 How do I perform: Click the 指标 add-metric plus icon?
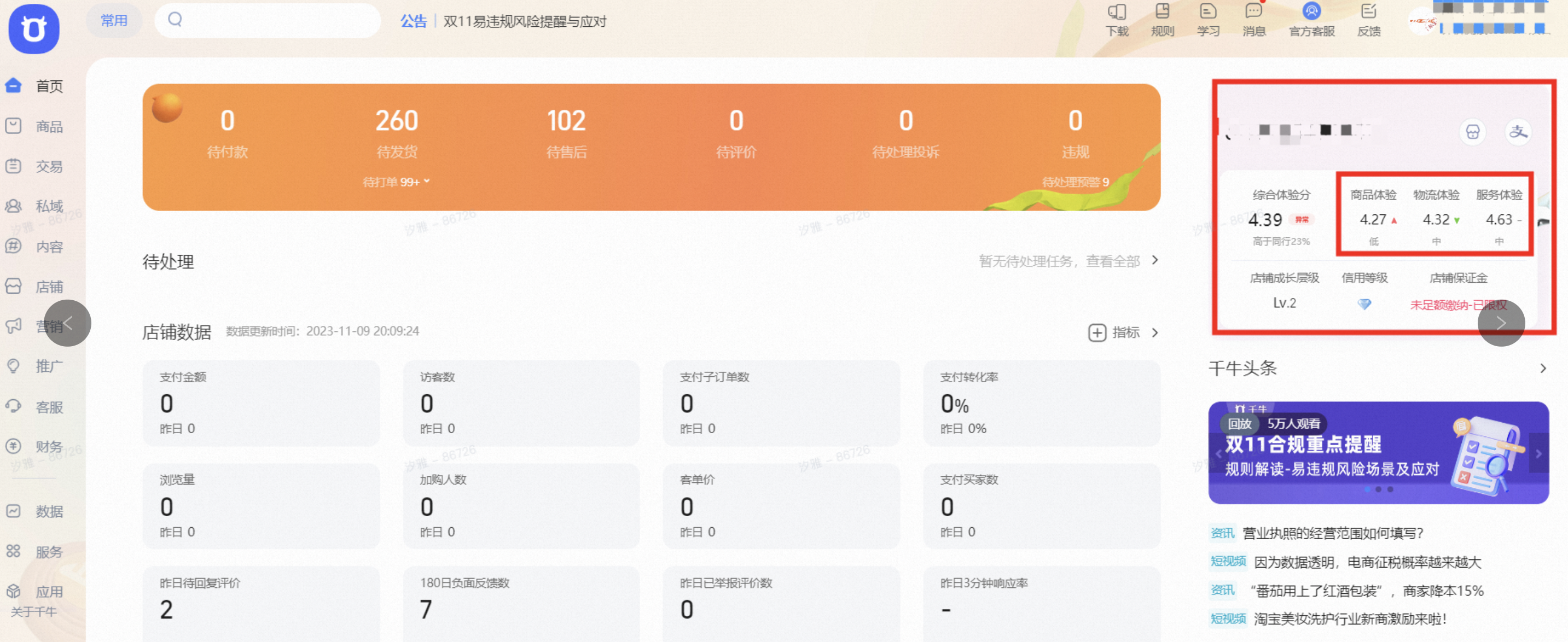tap(1097, 333)
